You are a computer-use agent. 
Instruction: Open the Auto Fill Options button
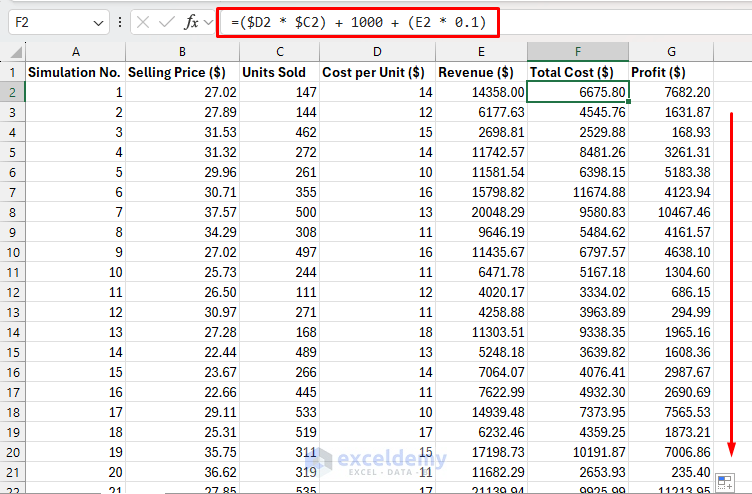tap(725, 482)
